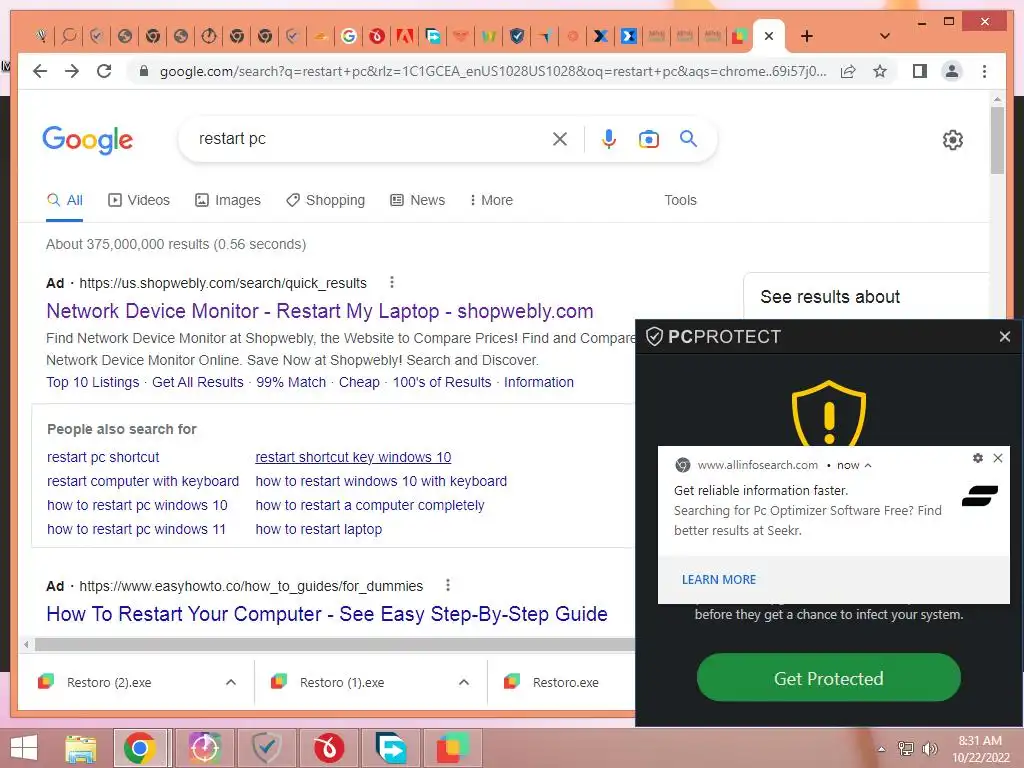Expand Restoro (2).exe download options
Viewport: 1024px width, 768px height.
click(x=231, y=682)
